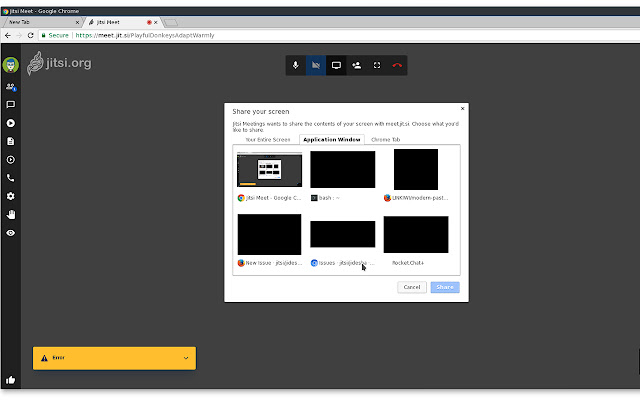Toggle the camera off icon
Viewport: 640px width, 400px height.
pyautogui.click(x=316, y=65)
